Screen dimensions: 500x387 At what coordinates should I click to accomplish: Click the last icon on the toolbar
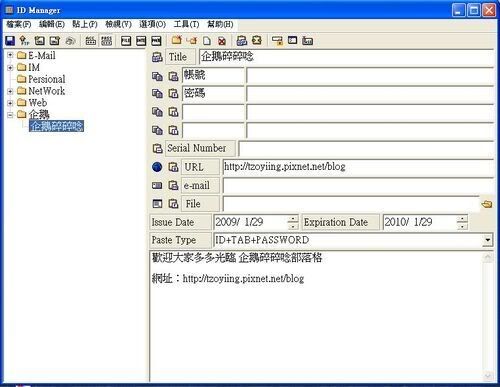coord(307,41)
